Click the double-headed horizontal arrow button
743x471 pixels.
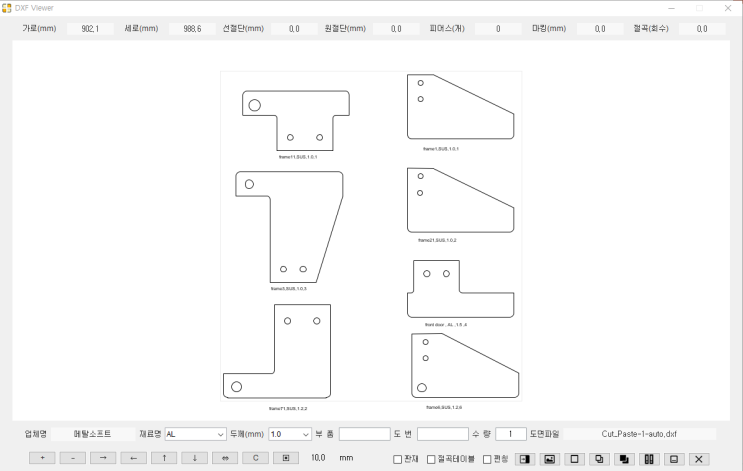pyautogui.click(x=225, y=458)
